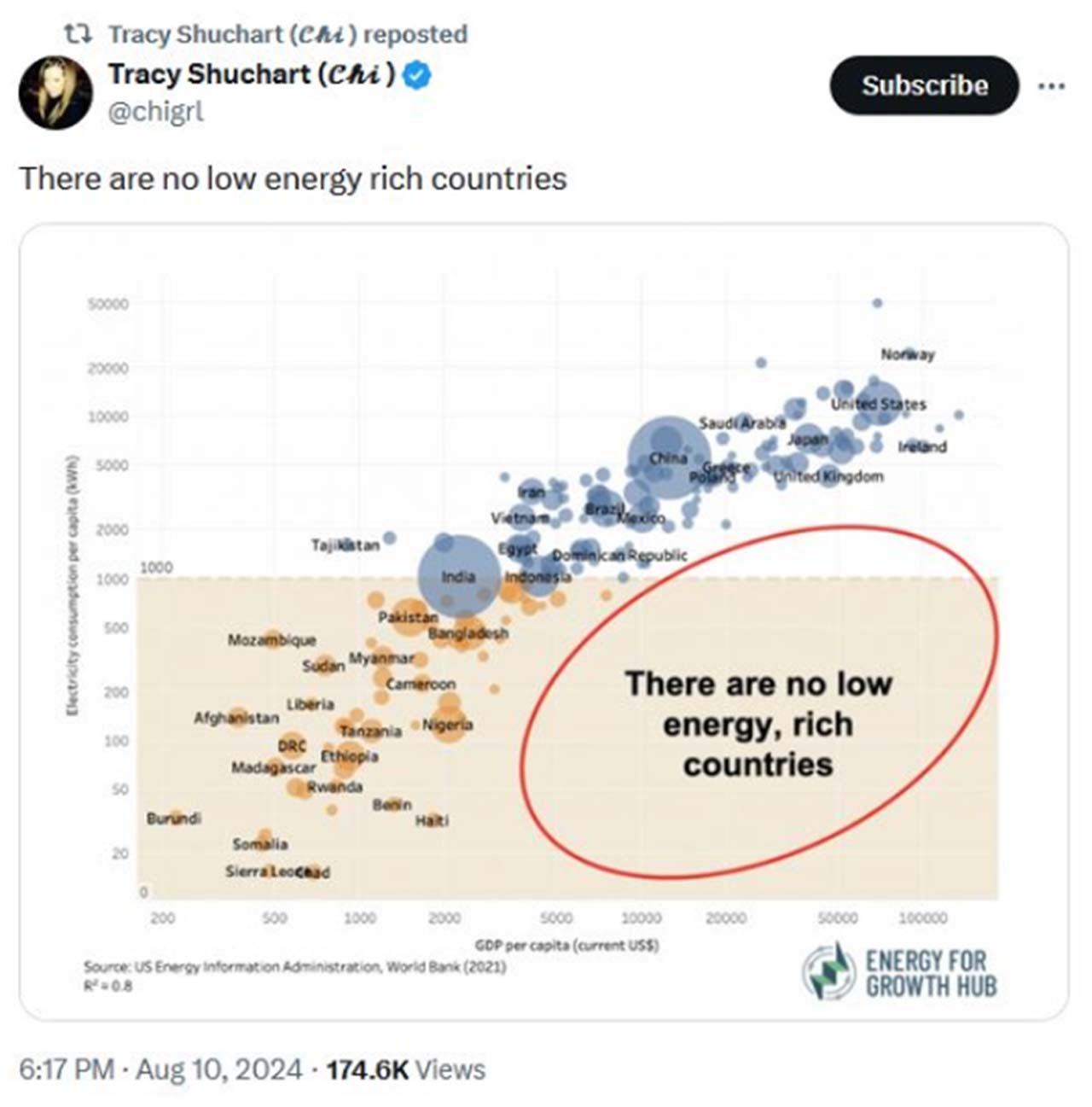Click the large blue India bubble
Viewport: 1092px width, 1107px height.
[x=458, y=576]
